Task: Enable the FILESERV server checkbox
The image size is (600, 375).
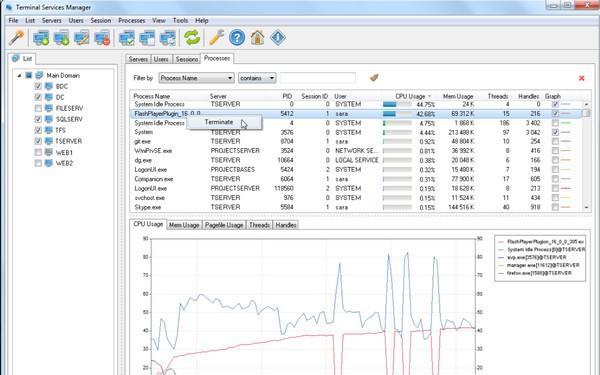Action: point(38,108)
